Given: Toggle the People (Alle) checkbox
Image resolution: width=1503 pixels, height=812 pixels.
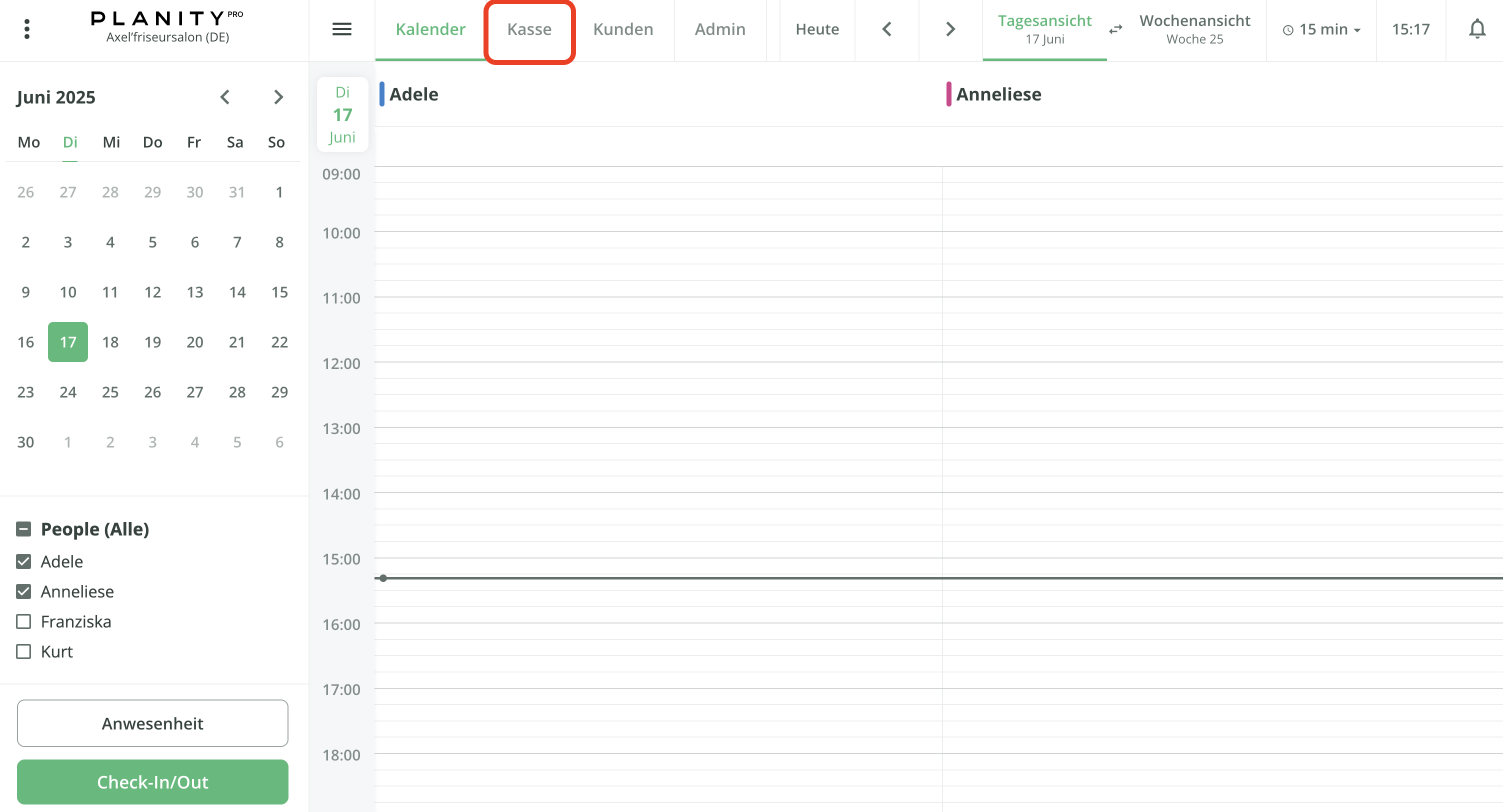Looking at the screenshot, I should 23,529.
